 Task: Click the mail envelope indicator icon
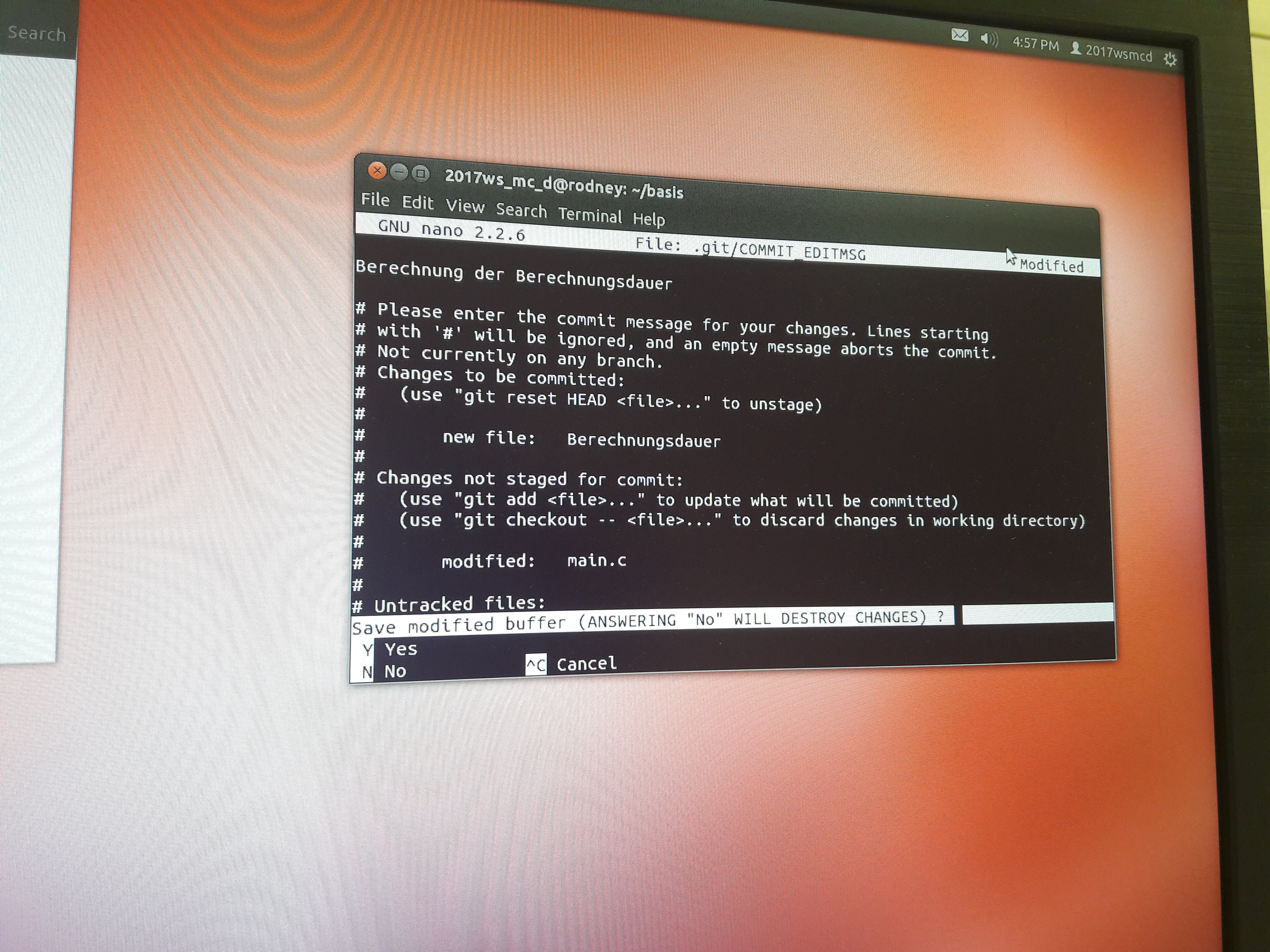(x=959, y=36)
